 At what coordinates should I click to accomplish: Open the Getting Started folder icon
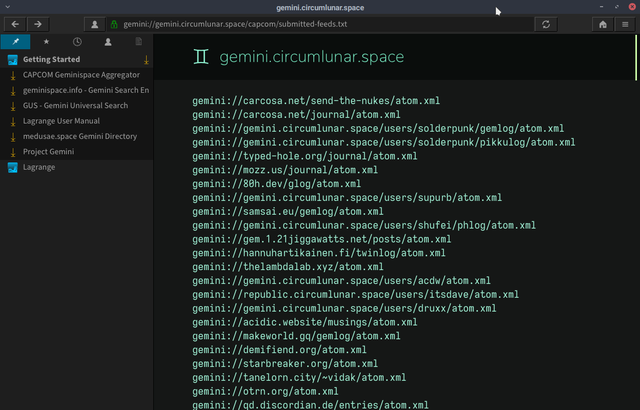pos(13,60)
